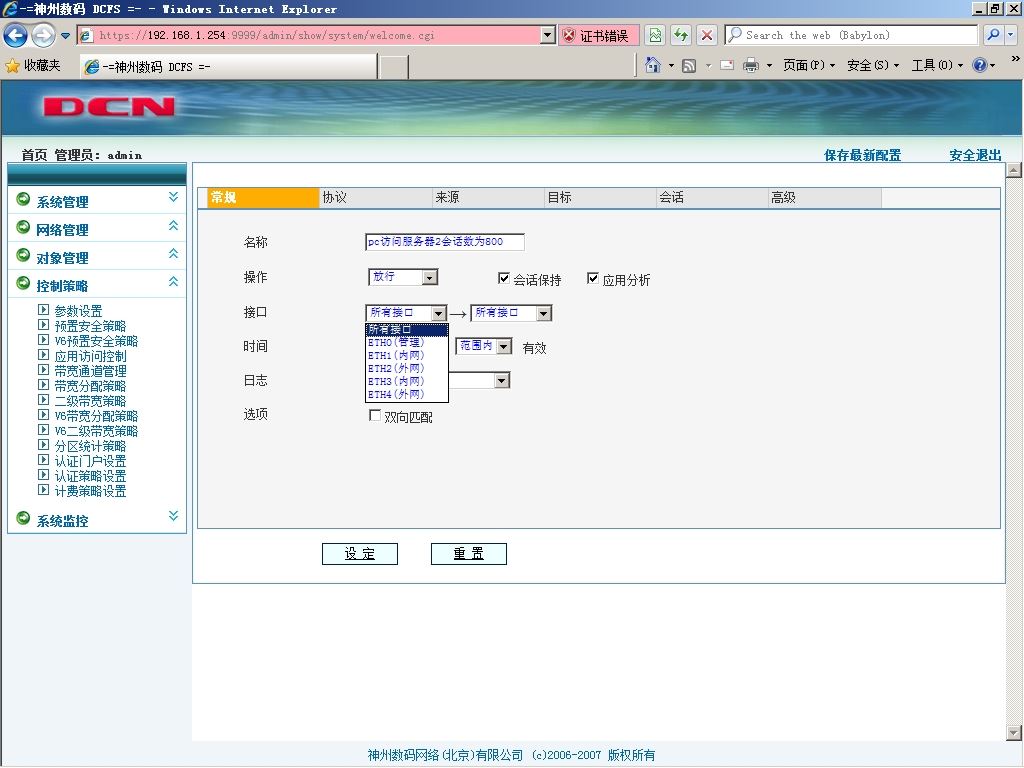This screenshot has height=768, width=1024.
Task: Open the destination 所有接口 dropdown
Action: [x=511, y=313]
